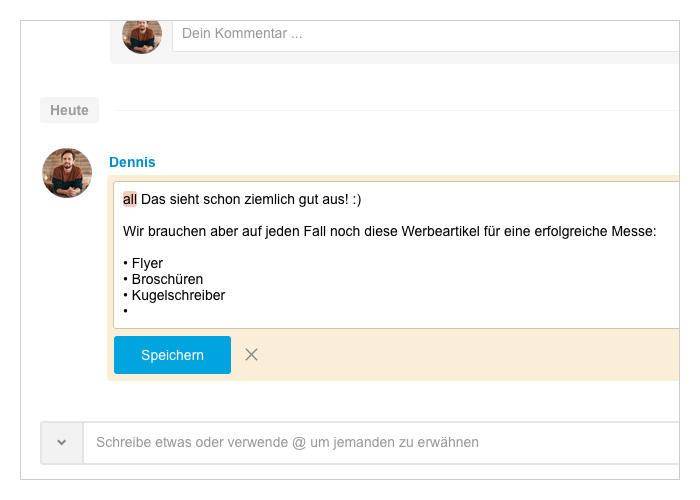Focus the Schreibe etwas message field
Image resolution: width=700 pixels, height=500 pixels.
click(381, 442)
